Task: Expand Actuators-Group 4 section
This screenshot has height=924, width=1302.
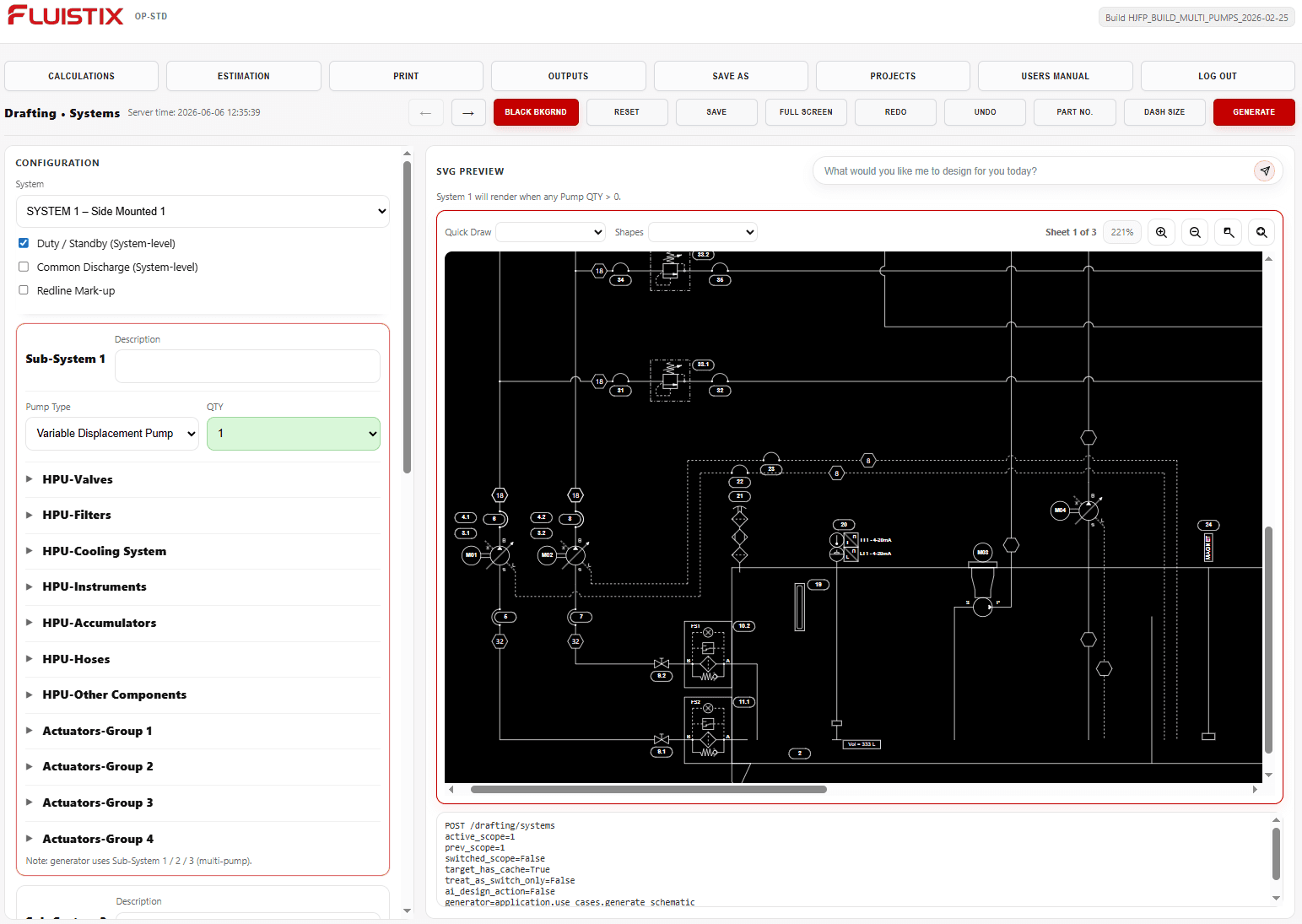Action: click(x=97, y=839)
